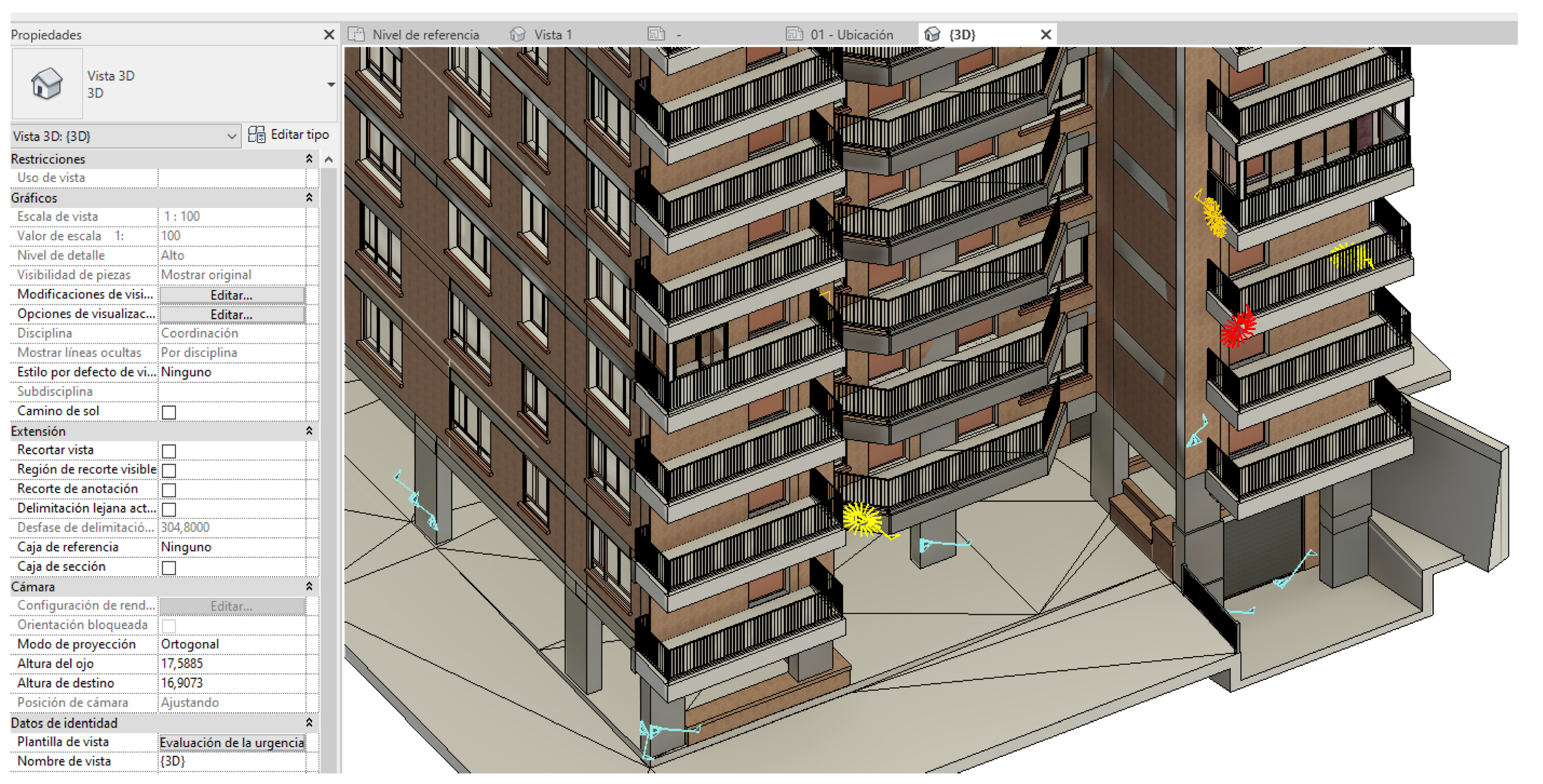Toggle the Recortar vista checkbox
Viewport: 1543px width, 784px height.
click(x=169, y=452)
